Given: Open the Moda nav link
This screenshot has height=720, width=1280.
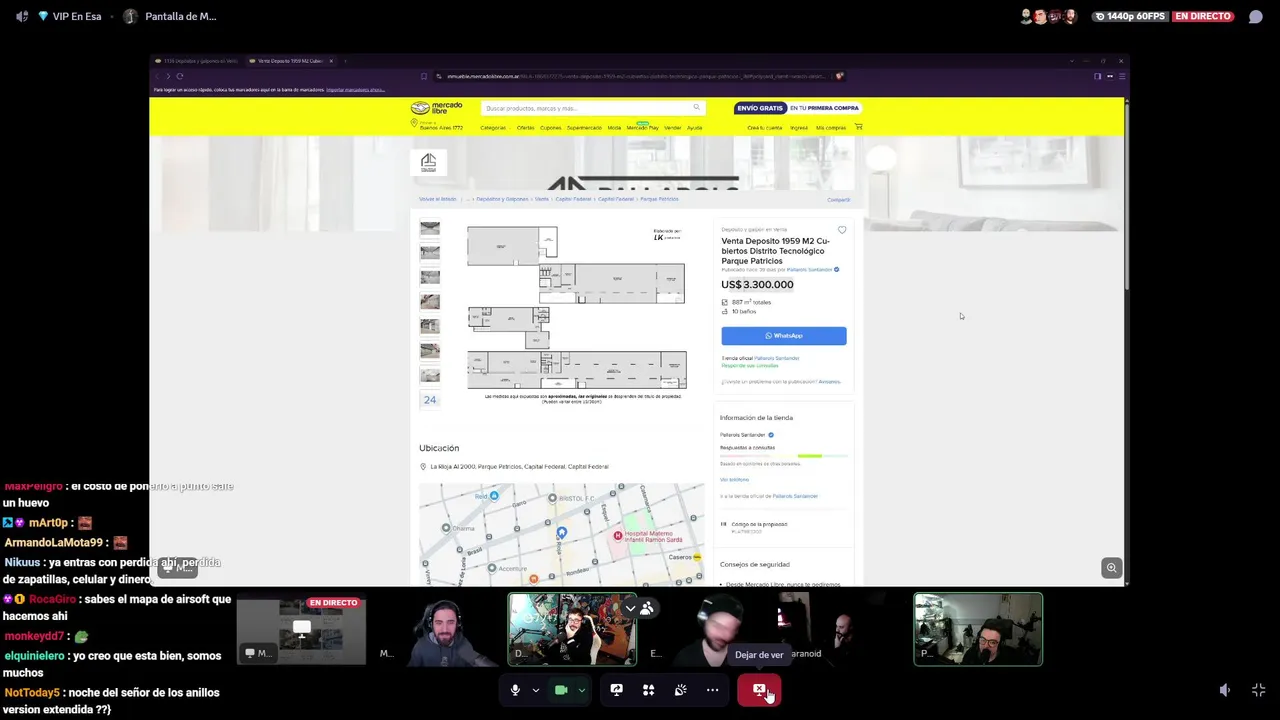Looking at the screenshot, I should (614, 128).
